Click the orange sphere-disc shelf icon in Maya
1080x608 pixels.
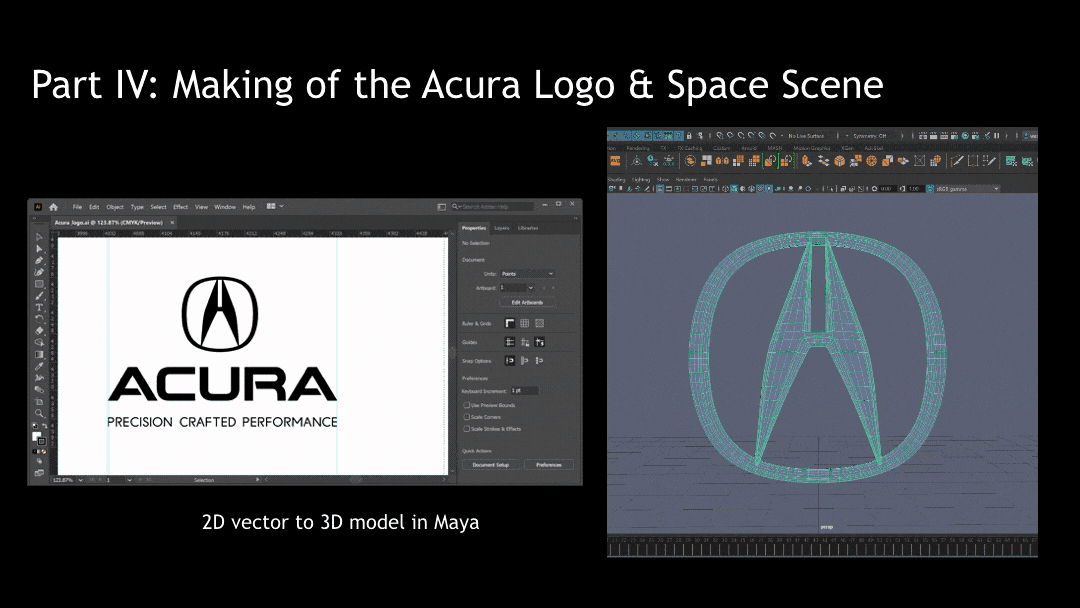[x=871, y=160]
